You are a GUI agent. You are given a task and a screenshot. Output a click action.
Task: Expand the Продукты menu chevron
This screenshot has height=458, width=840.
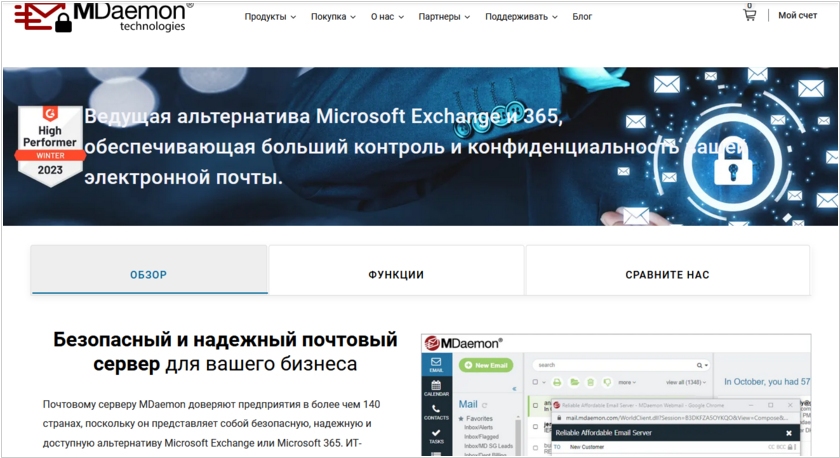(x=293, y=17)
